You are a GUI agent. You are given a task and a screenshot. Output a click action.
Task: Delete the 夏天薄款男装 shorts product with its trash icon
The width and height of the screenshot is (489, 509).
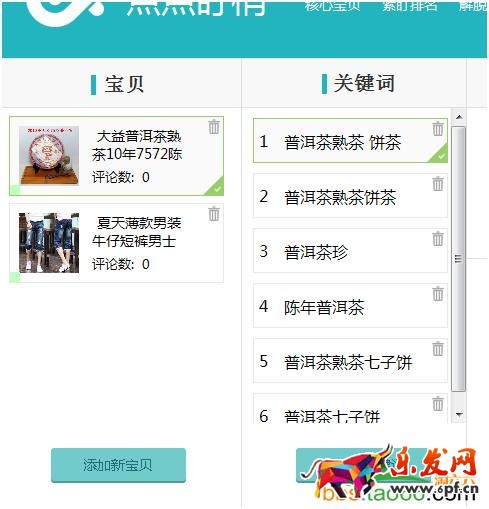(x=214, y=214)
